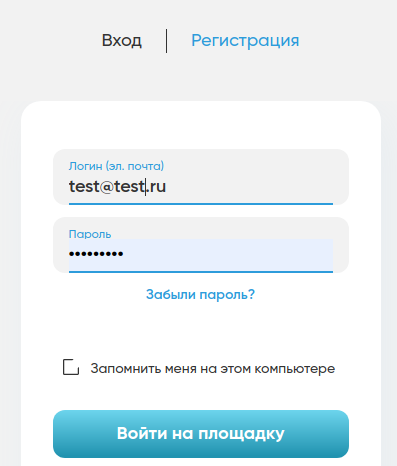Click the masked password dots
Viewport: 397px width, 466px height.
click(x=96, y=254)
